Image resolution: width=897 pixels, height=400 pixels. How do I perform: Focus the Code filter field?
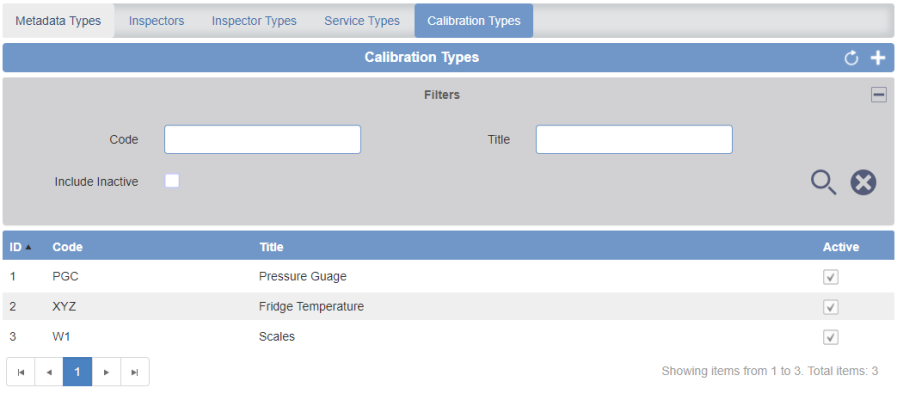(263, 140)
